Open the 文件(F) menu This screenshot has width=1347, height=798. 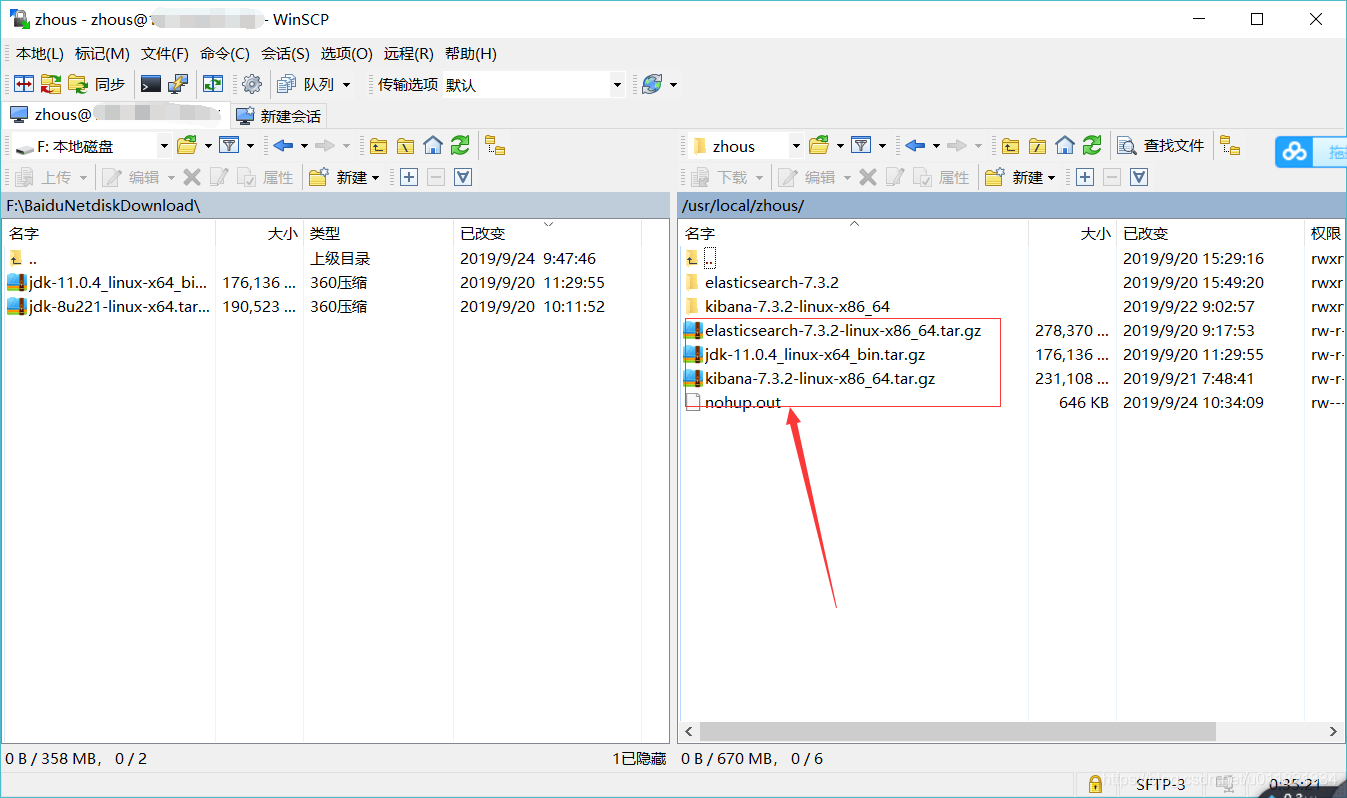click(x=165, y=54)
